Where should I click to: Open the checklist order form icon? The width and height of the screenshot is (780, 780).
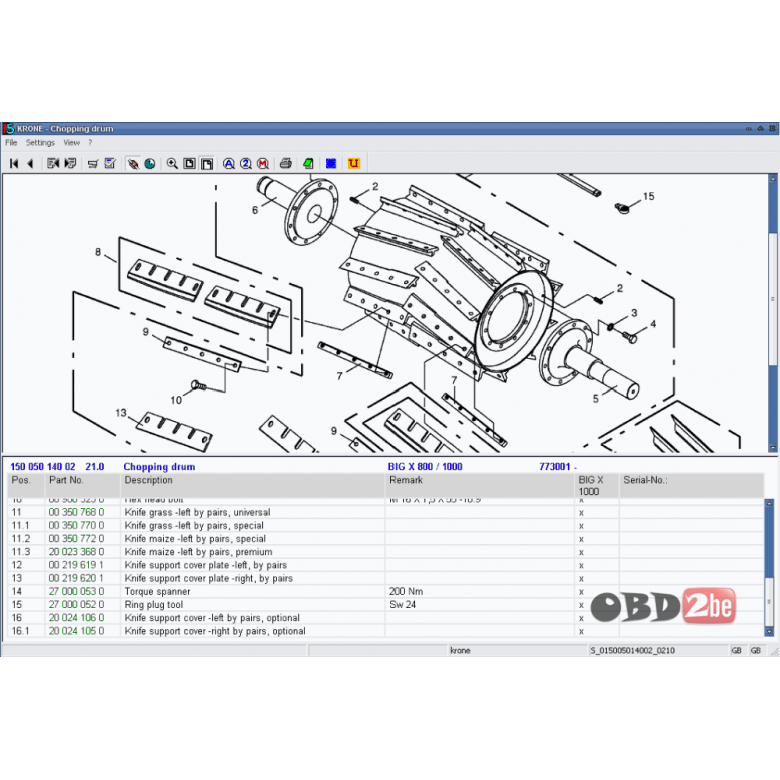(x=110, y=163)
